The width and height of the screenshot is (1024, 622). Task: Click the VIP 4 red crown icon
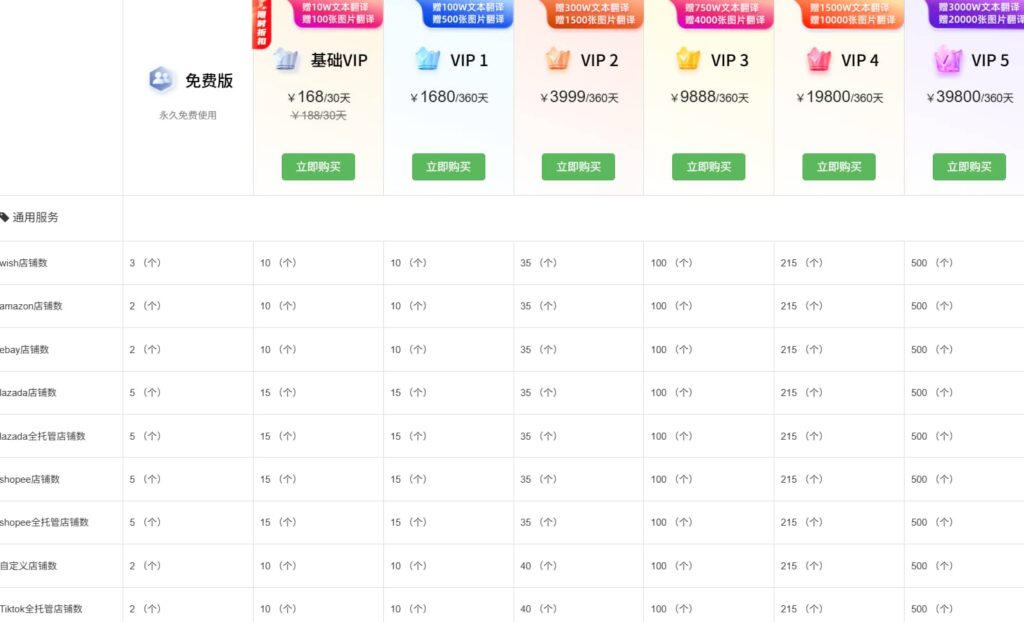[818, 59]
